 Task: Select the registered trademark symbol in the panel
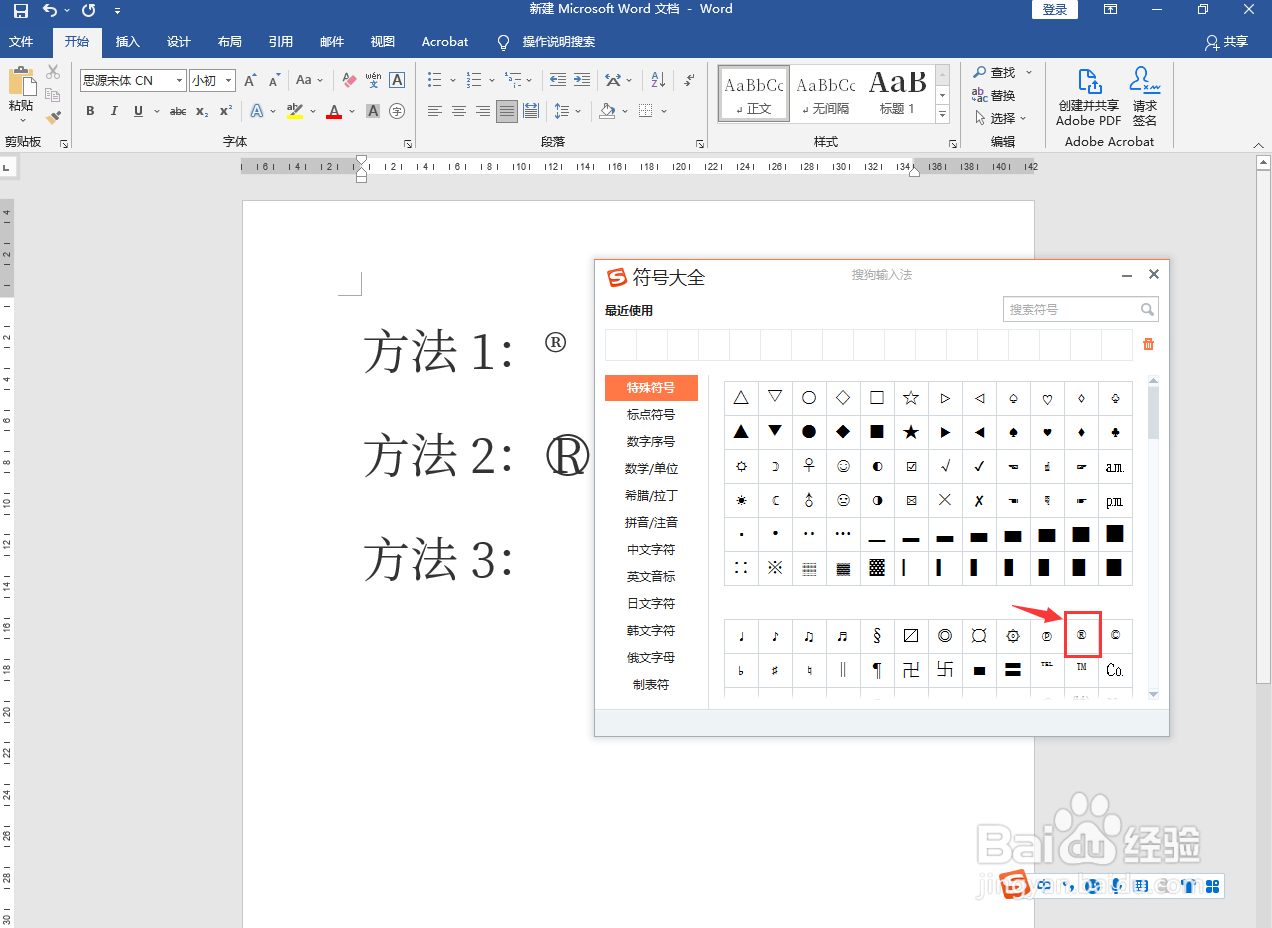(1081, 635)
